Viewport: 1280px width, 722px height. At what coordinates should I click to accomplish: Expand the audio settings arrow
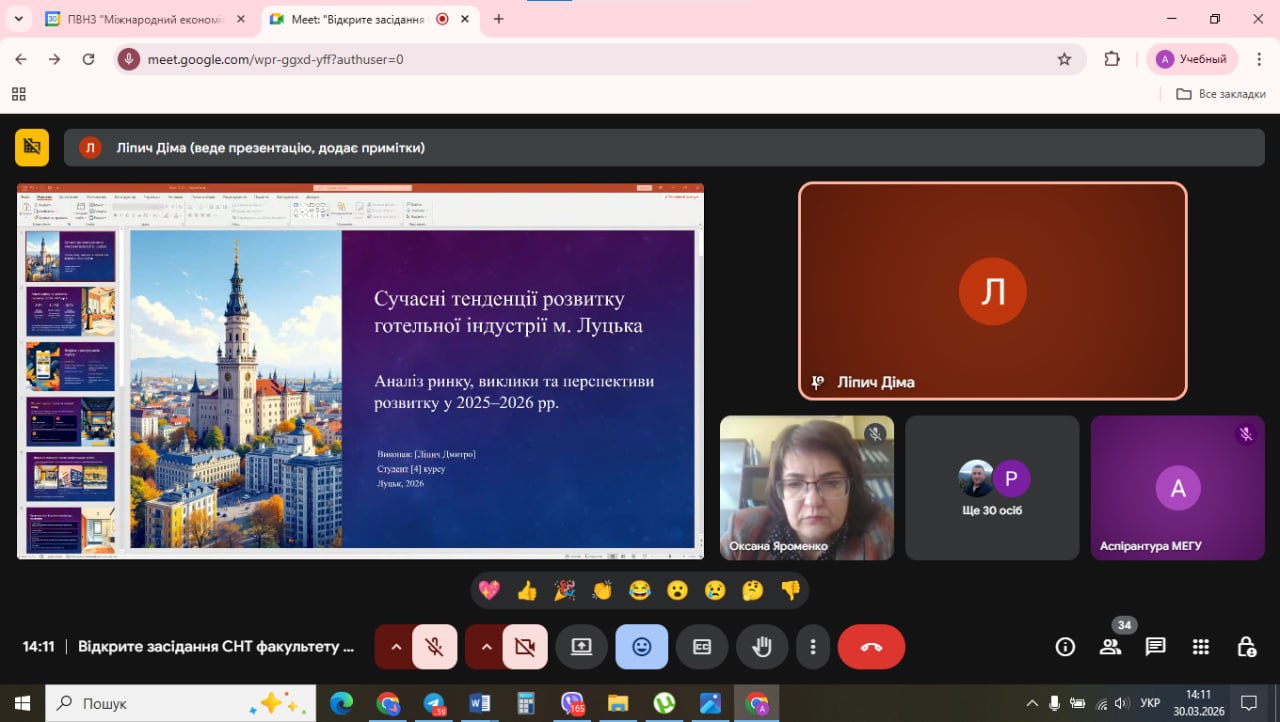point(396,647)
